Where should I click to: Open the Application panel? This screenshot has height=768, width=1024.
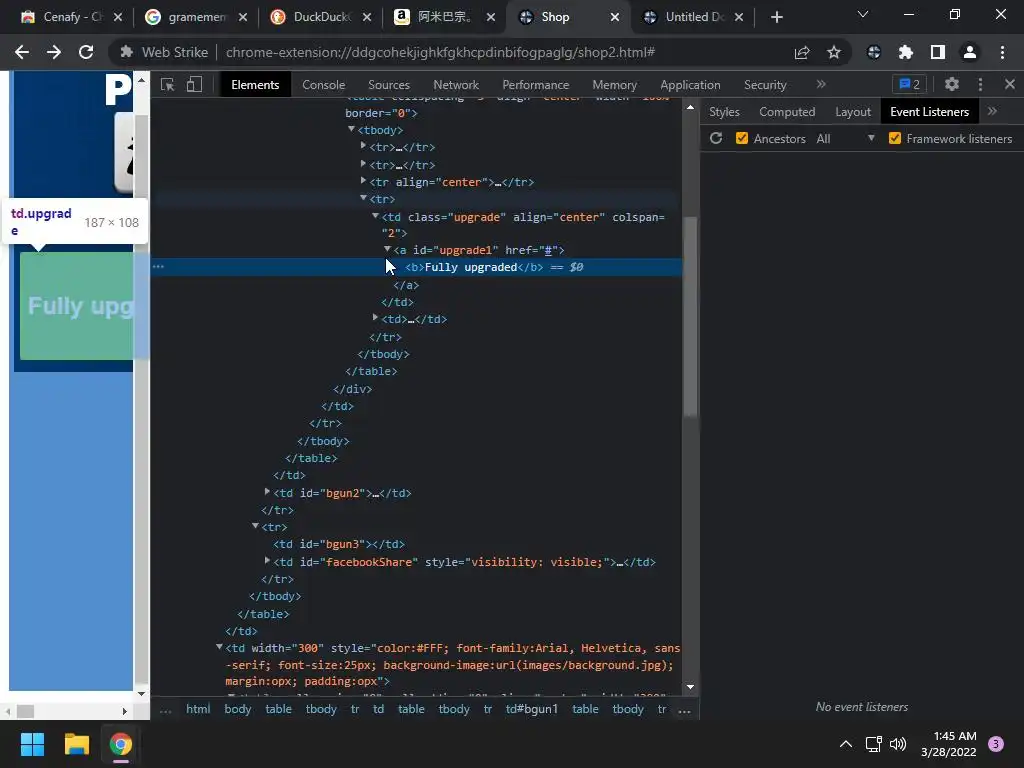pyautogui.click(x=690, y=85)
